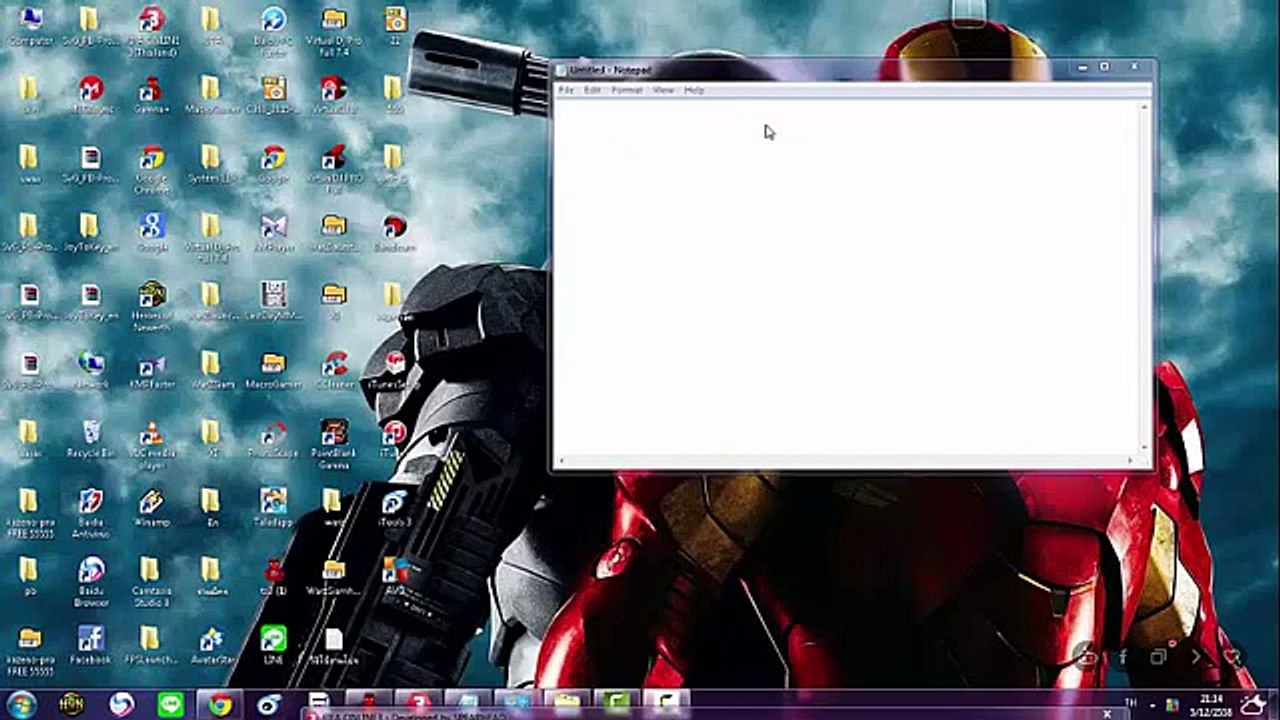
Task: Select the Computer desktop icon
Action: click(x=30, y=27)
